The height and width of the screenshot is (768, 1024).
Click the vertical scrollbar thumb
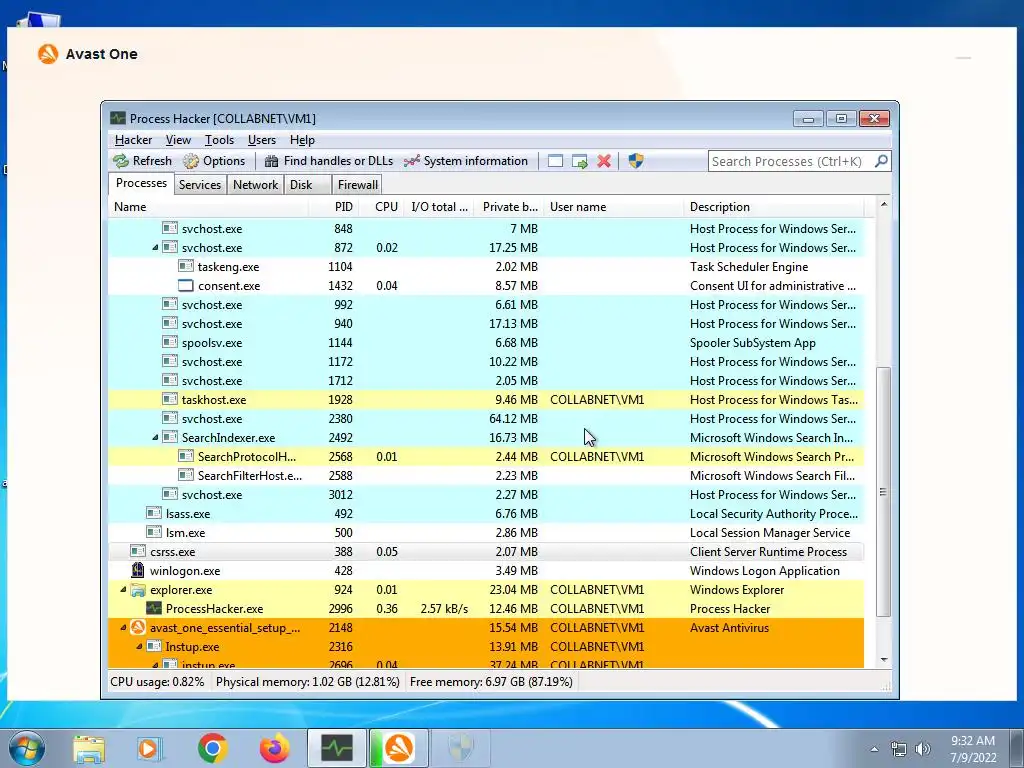point(883,492)
